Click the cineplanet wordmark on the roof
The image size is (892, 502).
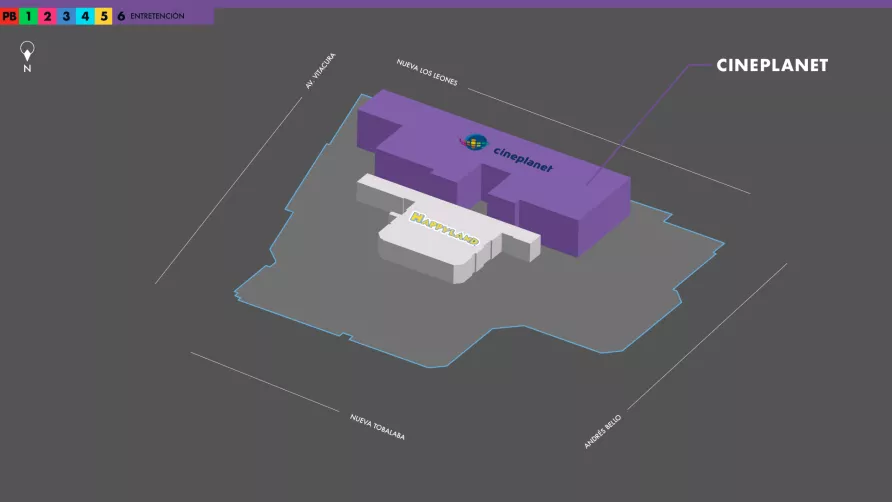pyautogui.click(x=523, y=159)
